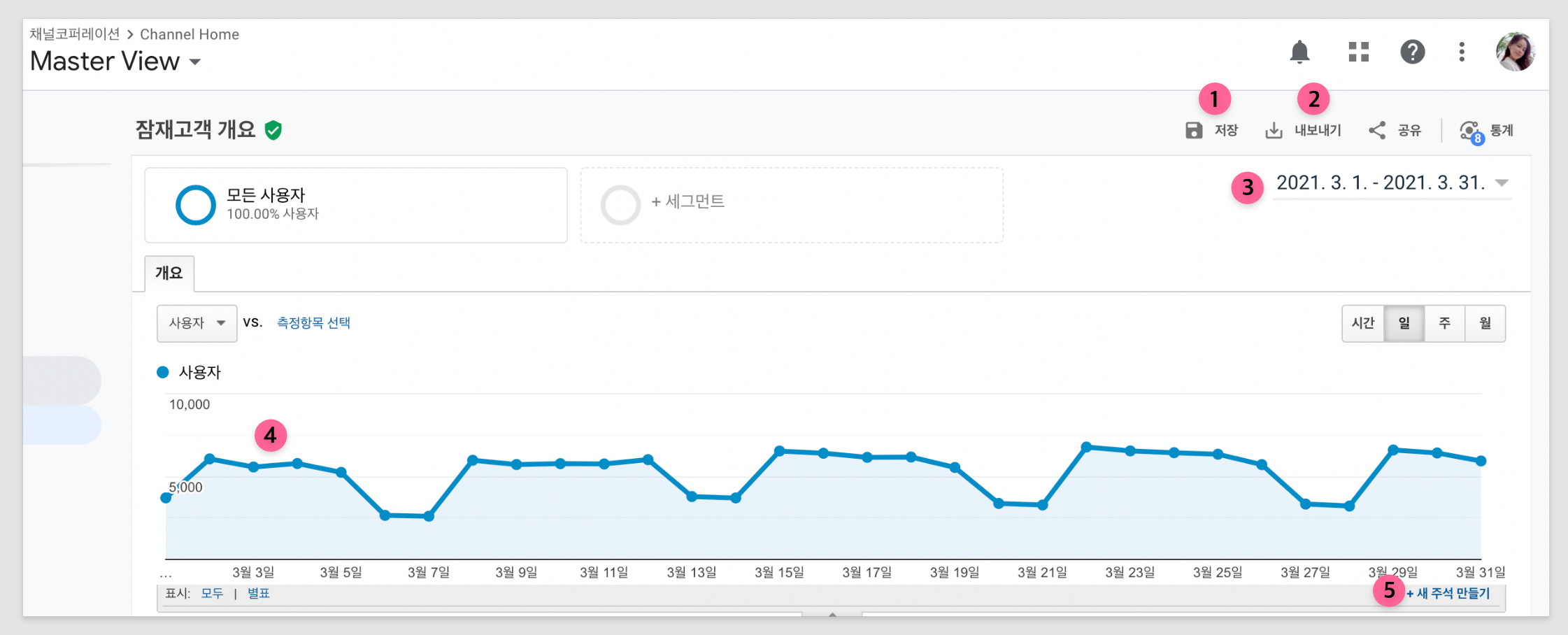The height and width of the screenshot is (635, 1568).
Task: Click the 공유 share icon
Action: click(1377, 131)
